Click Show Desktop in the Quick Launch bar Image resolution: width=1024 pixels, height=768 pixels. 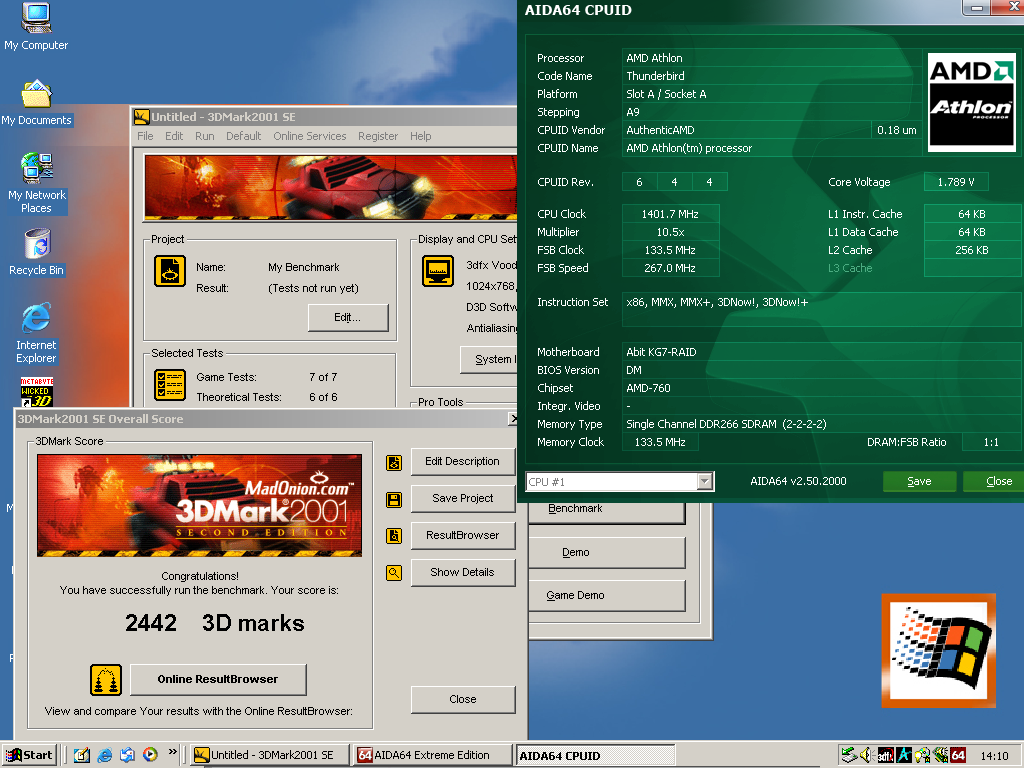pos(82,755)
